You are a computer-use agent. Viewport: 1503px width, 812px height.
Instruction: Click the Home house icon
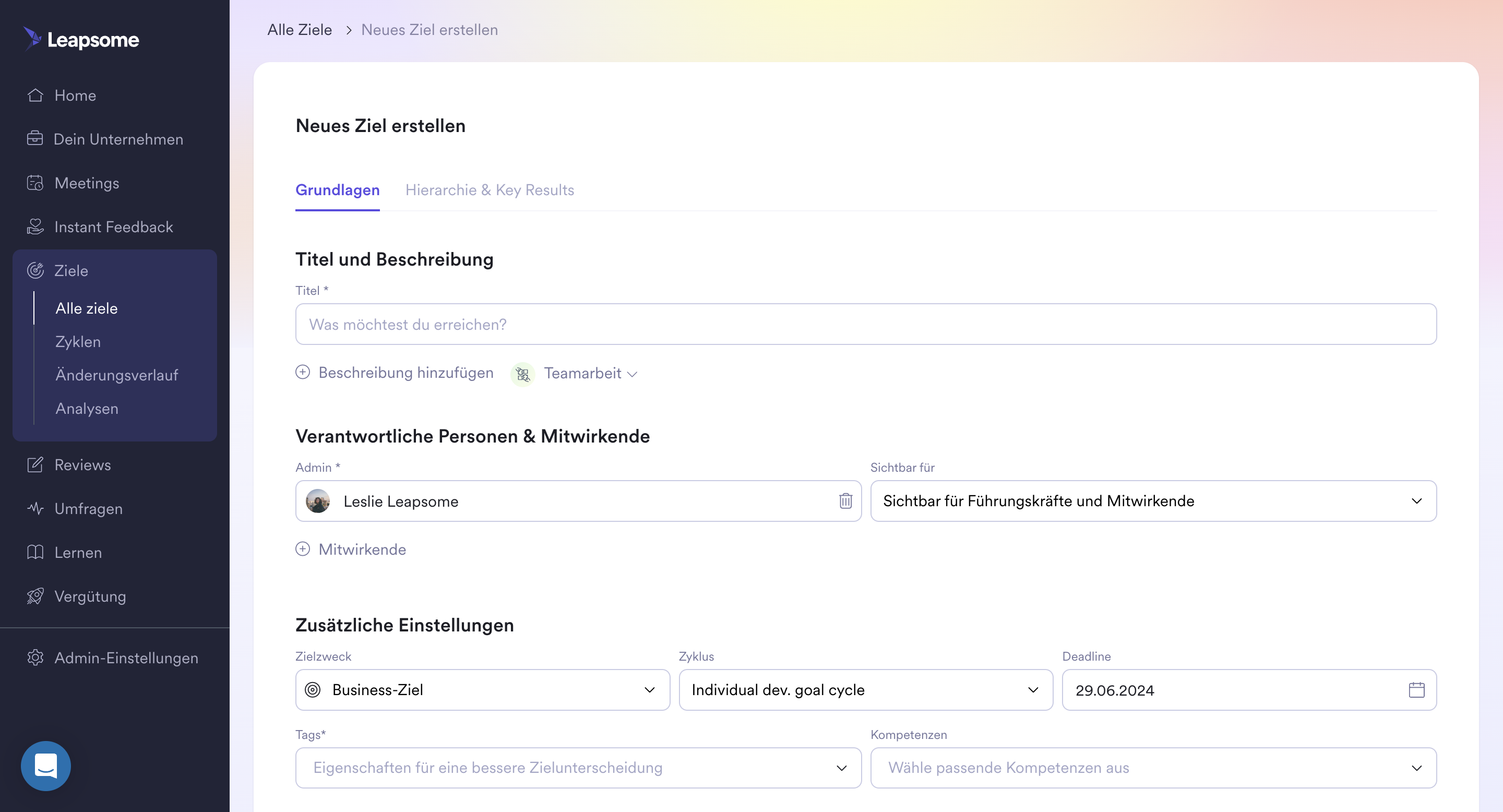click(35, 95)
